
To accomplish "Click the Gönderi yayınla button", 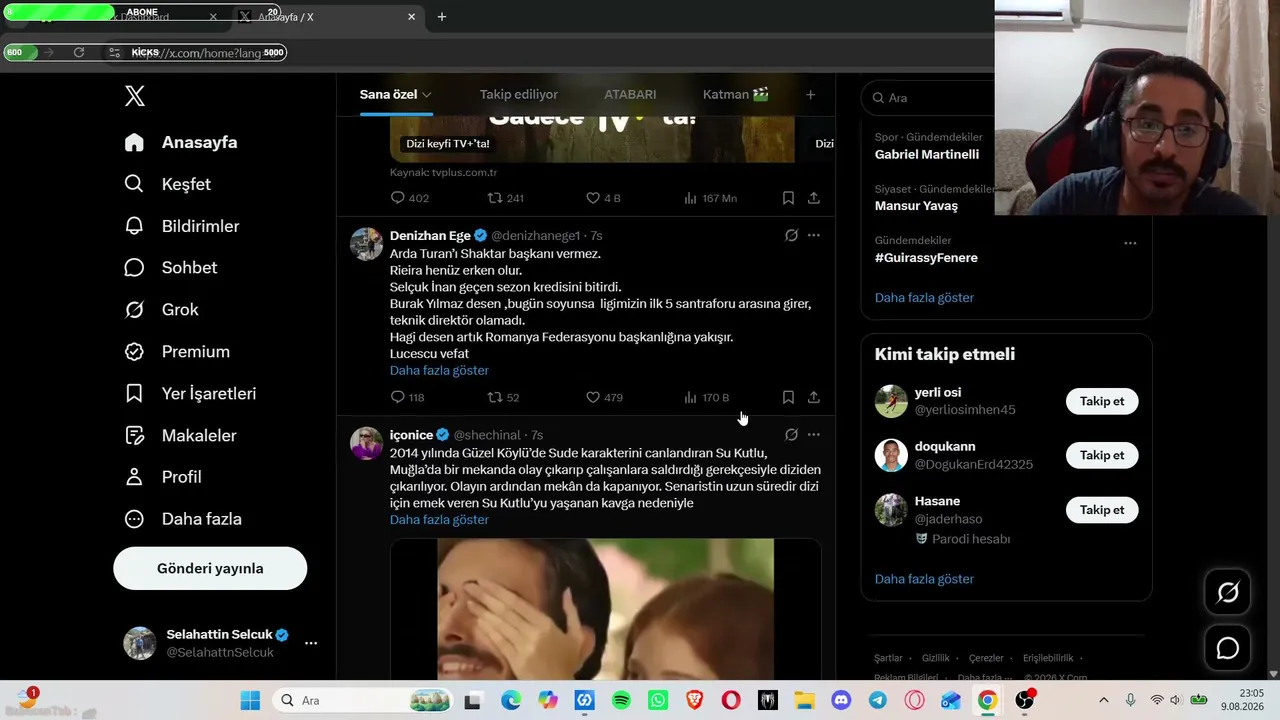I will point(210,568).
